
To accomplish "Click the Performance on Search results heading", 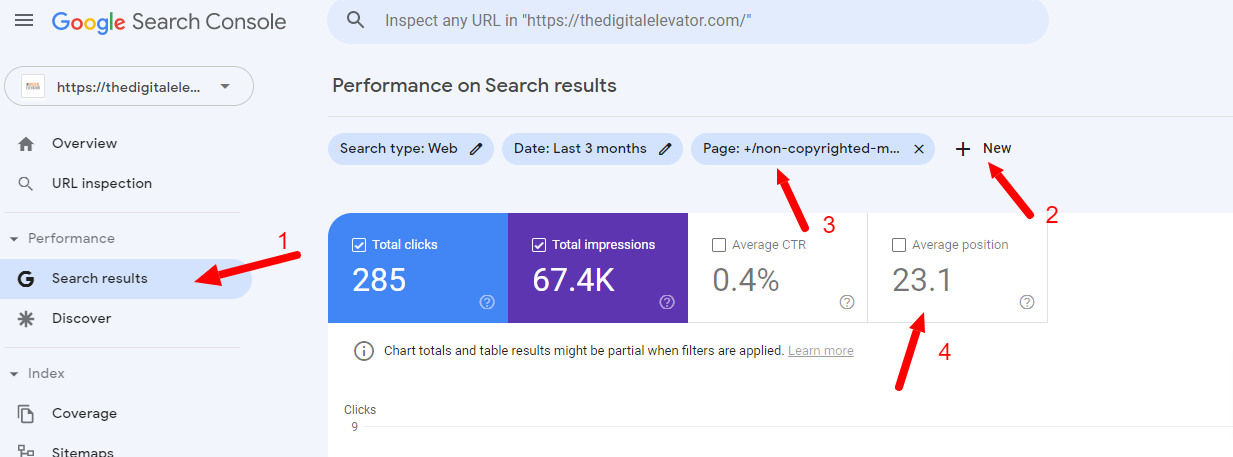I will (474, 86).
